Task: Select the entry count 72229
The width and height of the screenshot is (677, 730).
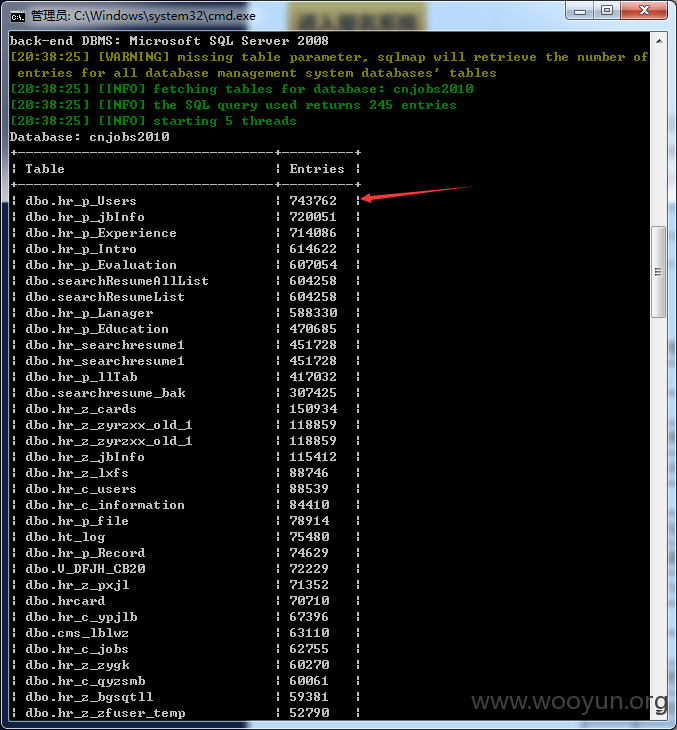Action: click(309, 569)
